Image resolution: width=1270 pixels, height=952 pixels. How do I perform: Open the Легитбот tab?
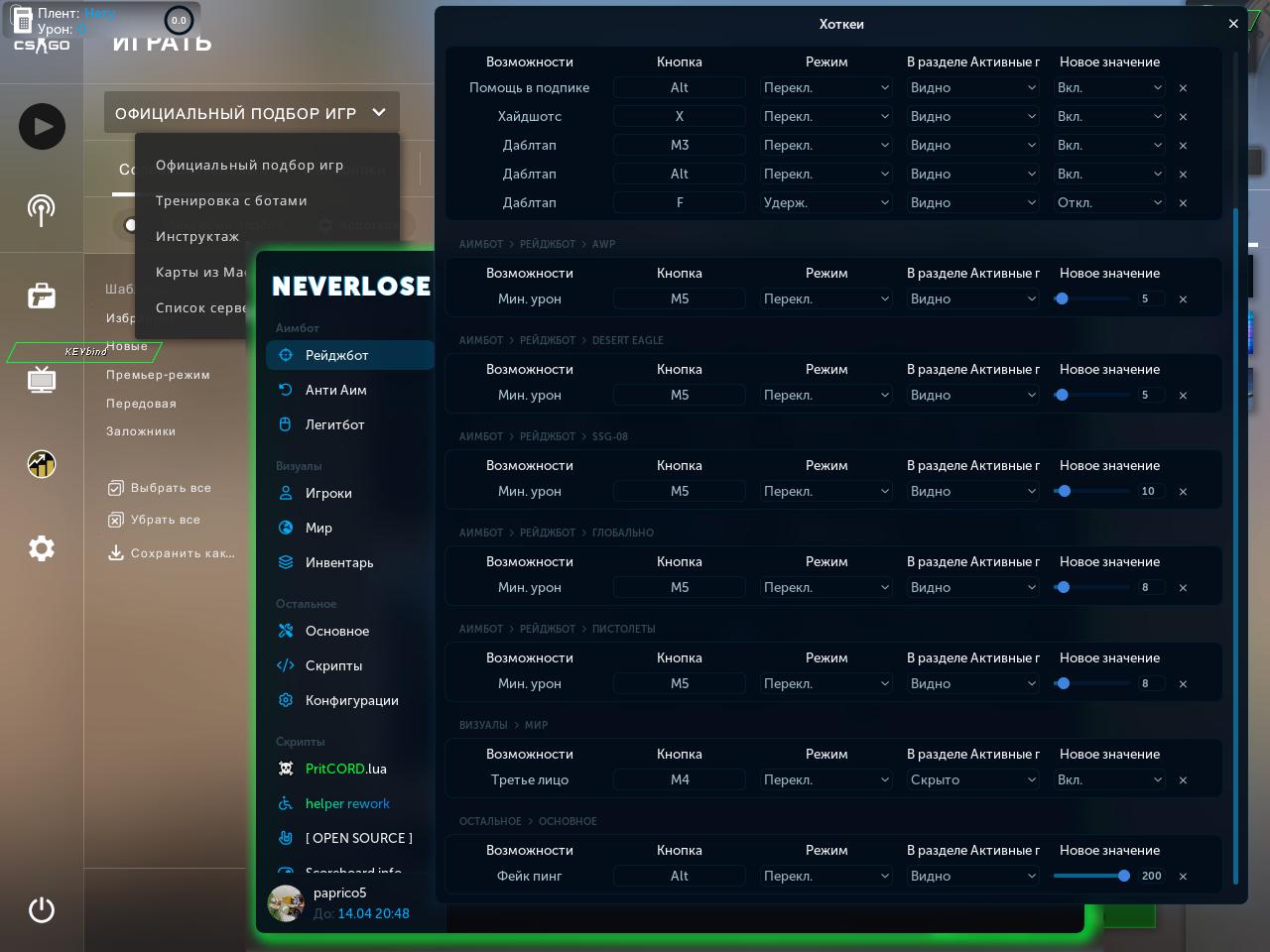335,424
